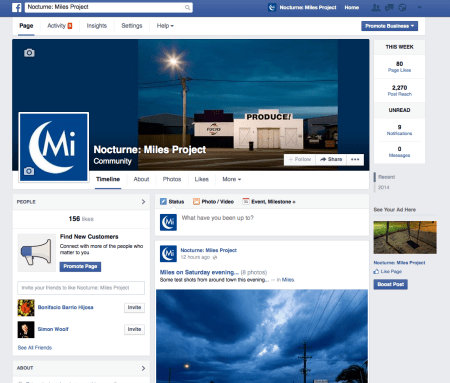Screen dimensions: 450x383
Task: Open the Photos tab
Action: pos(172,179)
